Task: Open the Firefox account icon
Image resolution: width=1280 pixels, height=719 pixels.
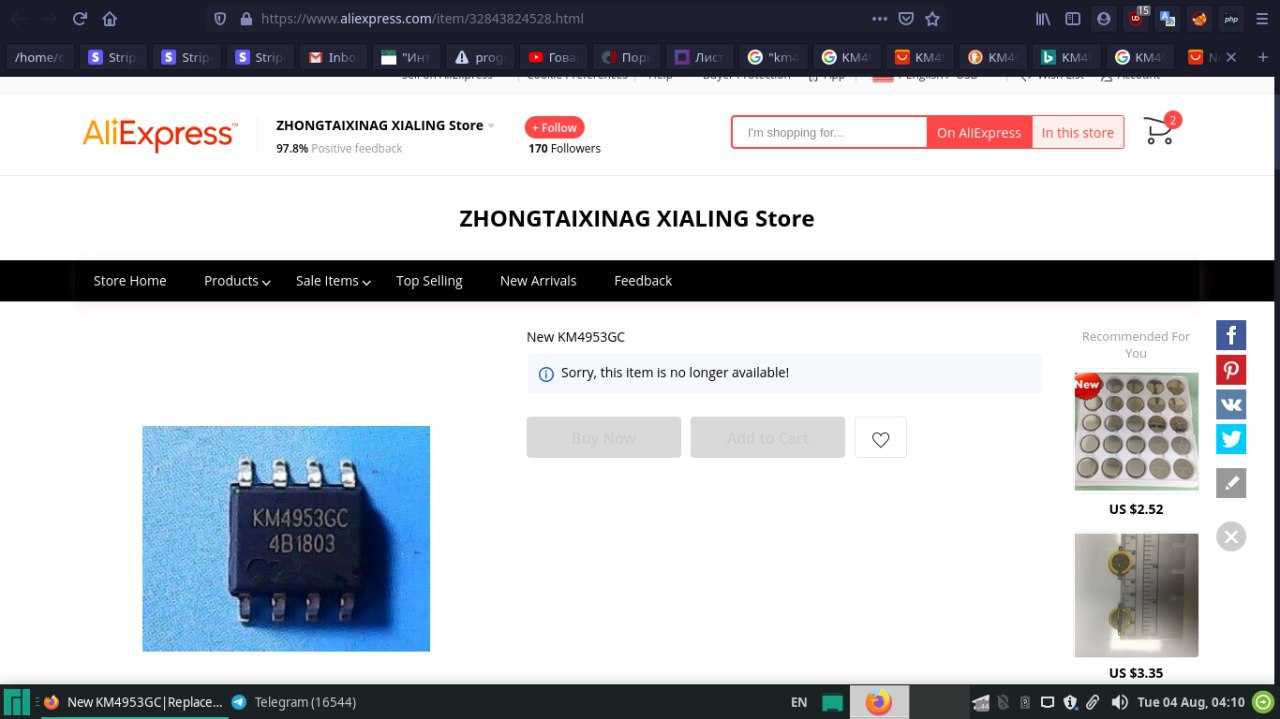Action: (1104, 18)
